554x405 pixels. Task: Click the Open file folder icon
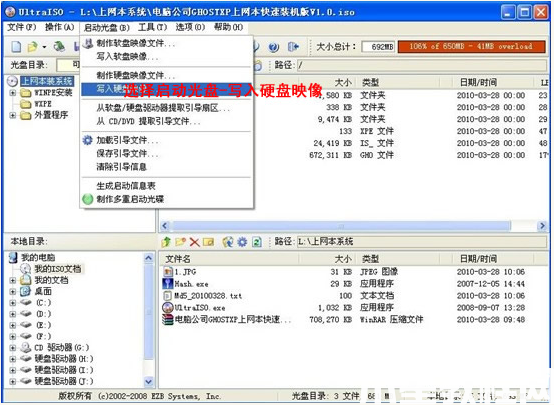[x=33, y=46]
